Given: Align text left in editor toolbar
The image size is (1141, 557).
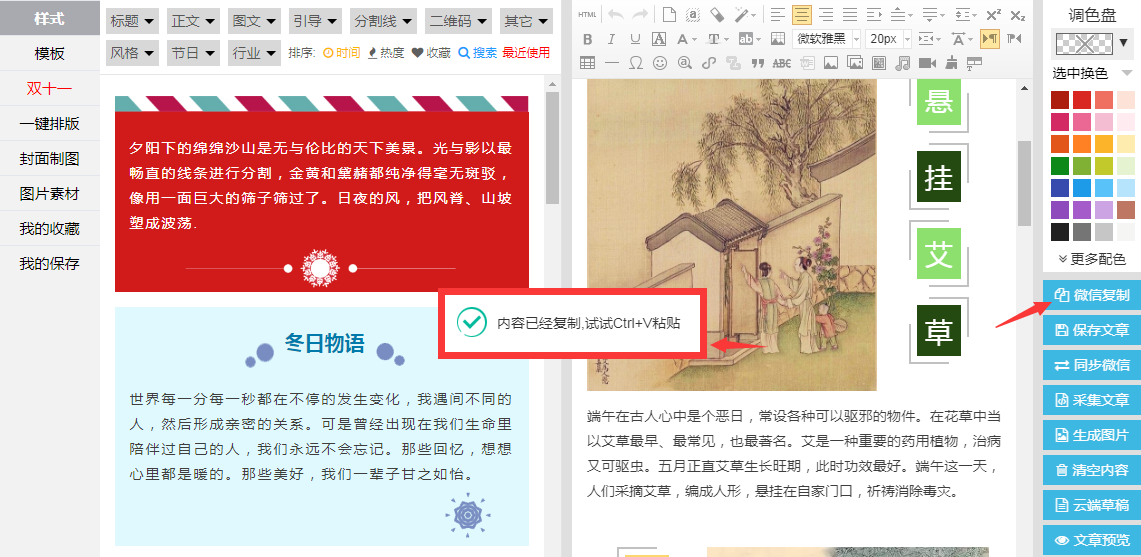Looking at the screenshot, I should coord(778,15).
